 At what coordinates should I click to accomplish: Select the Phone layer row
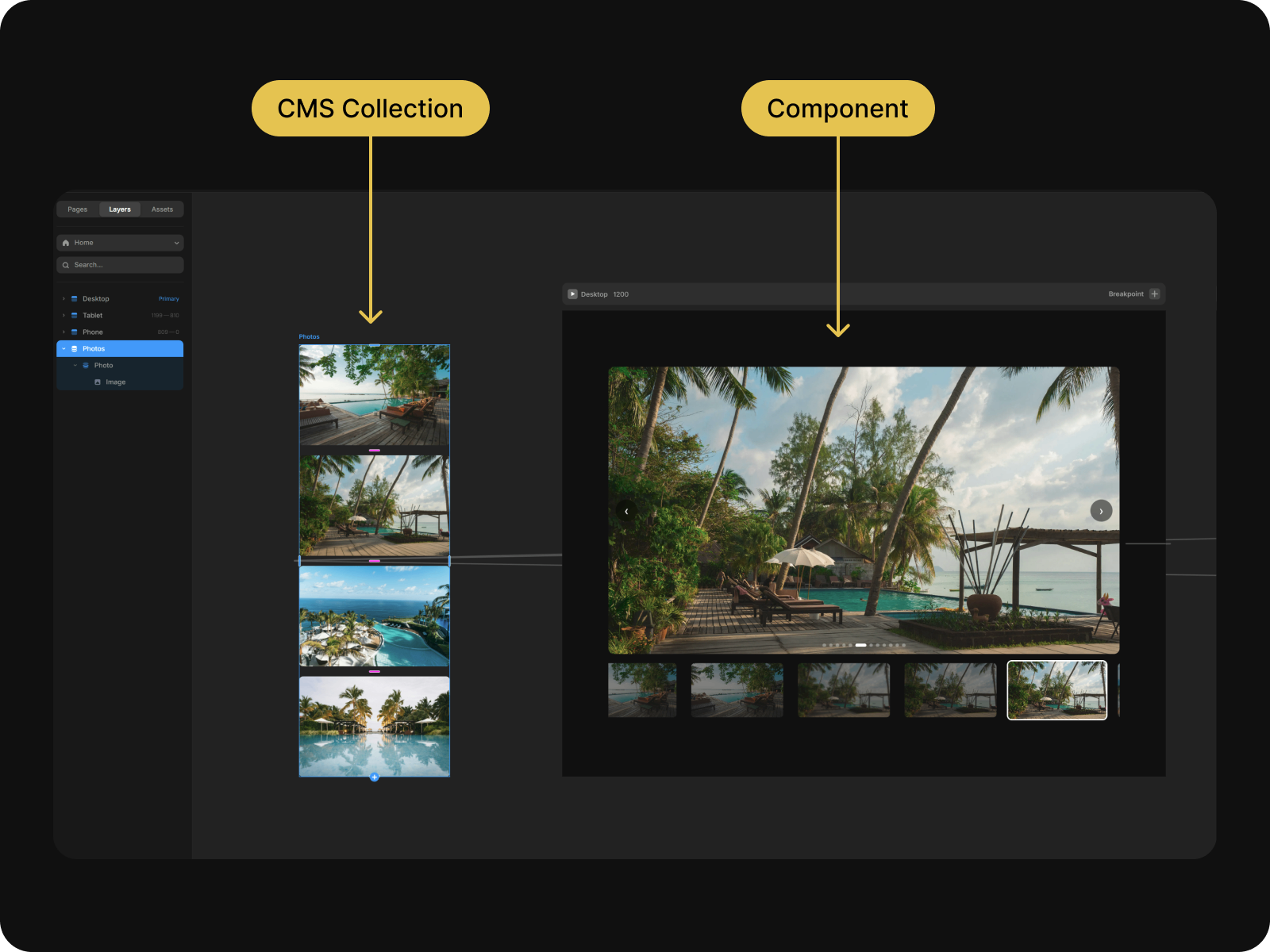119,332
